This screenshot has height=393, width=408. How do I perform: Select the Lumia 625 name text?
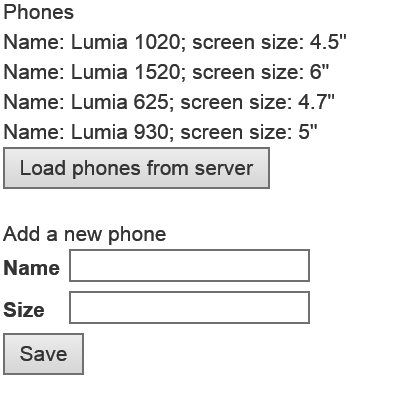(119, 102)
